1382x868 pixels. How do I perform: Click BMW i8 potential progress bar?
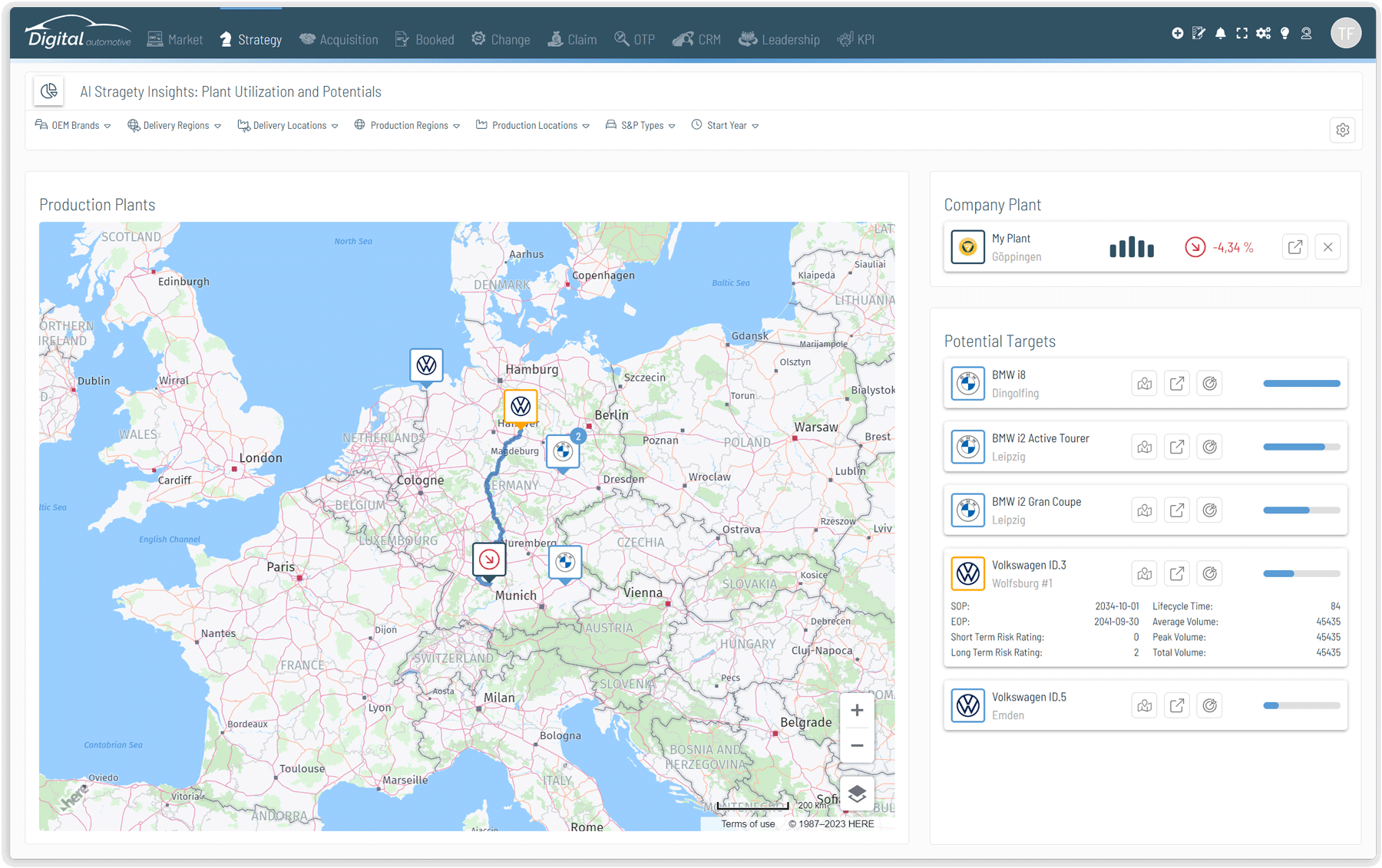(1301, 384)
